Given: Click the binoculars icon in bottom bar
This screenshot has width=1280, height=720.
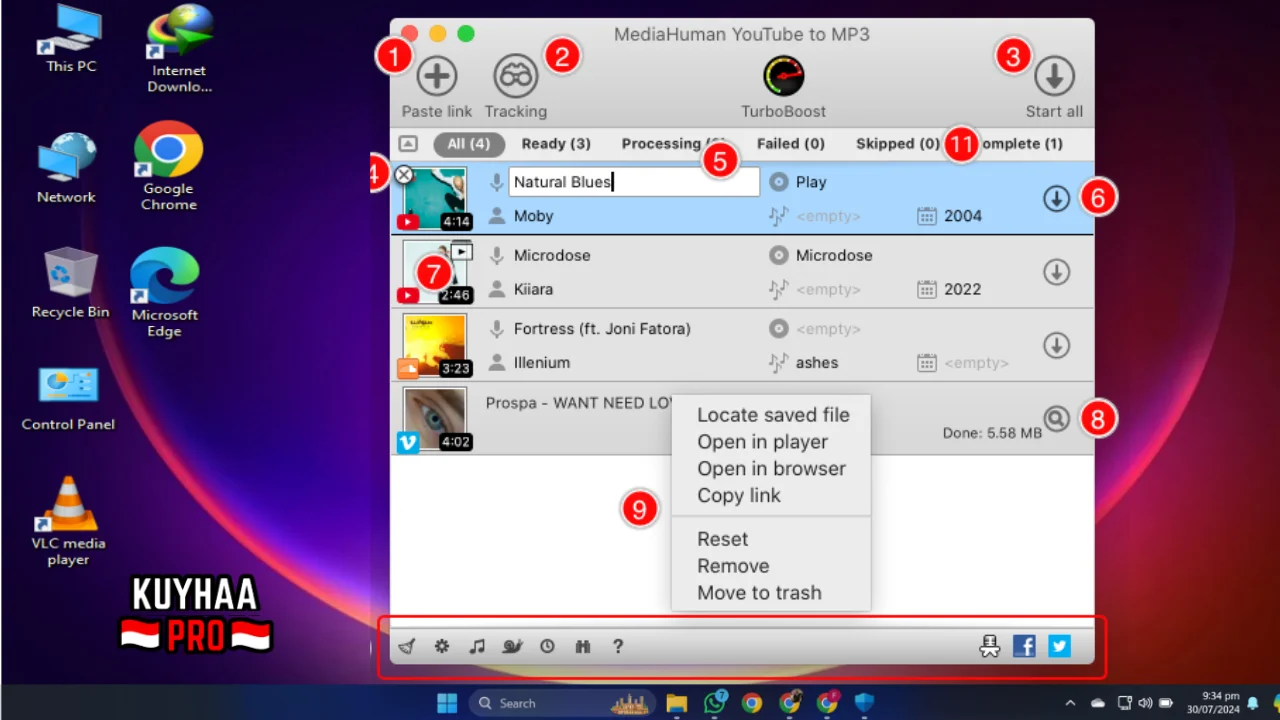Looking at the screenshot, I should coord(583,647).
